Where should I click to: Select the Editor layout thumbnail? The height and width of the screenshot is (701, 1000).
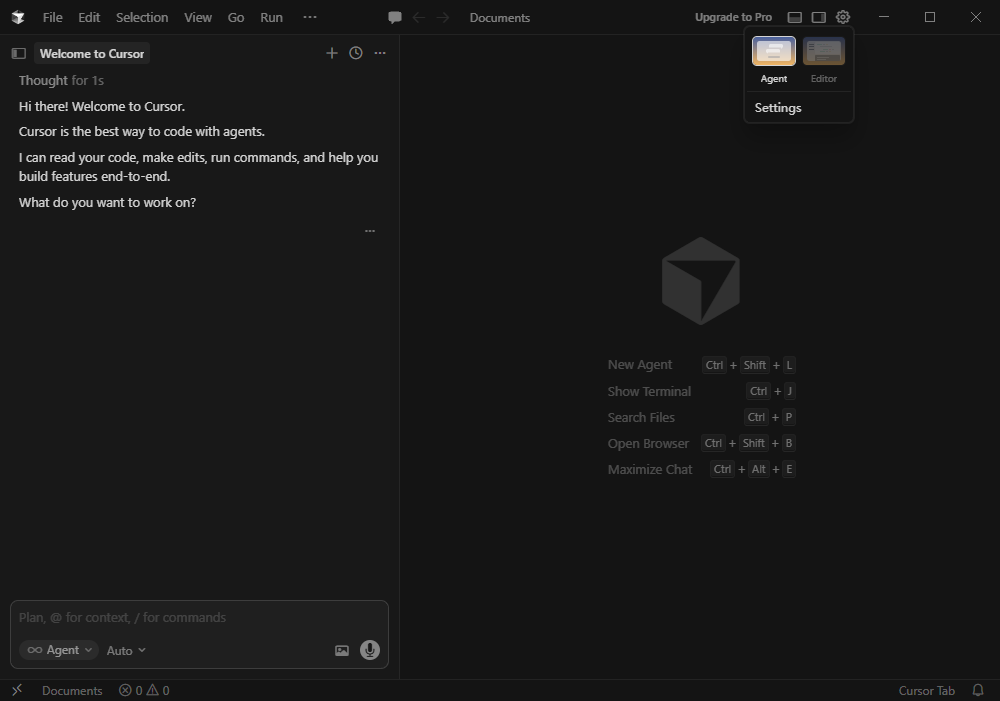(x=824, y=52)
